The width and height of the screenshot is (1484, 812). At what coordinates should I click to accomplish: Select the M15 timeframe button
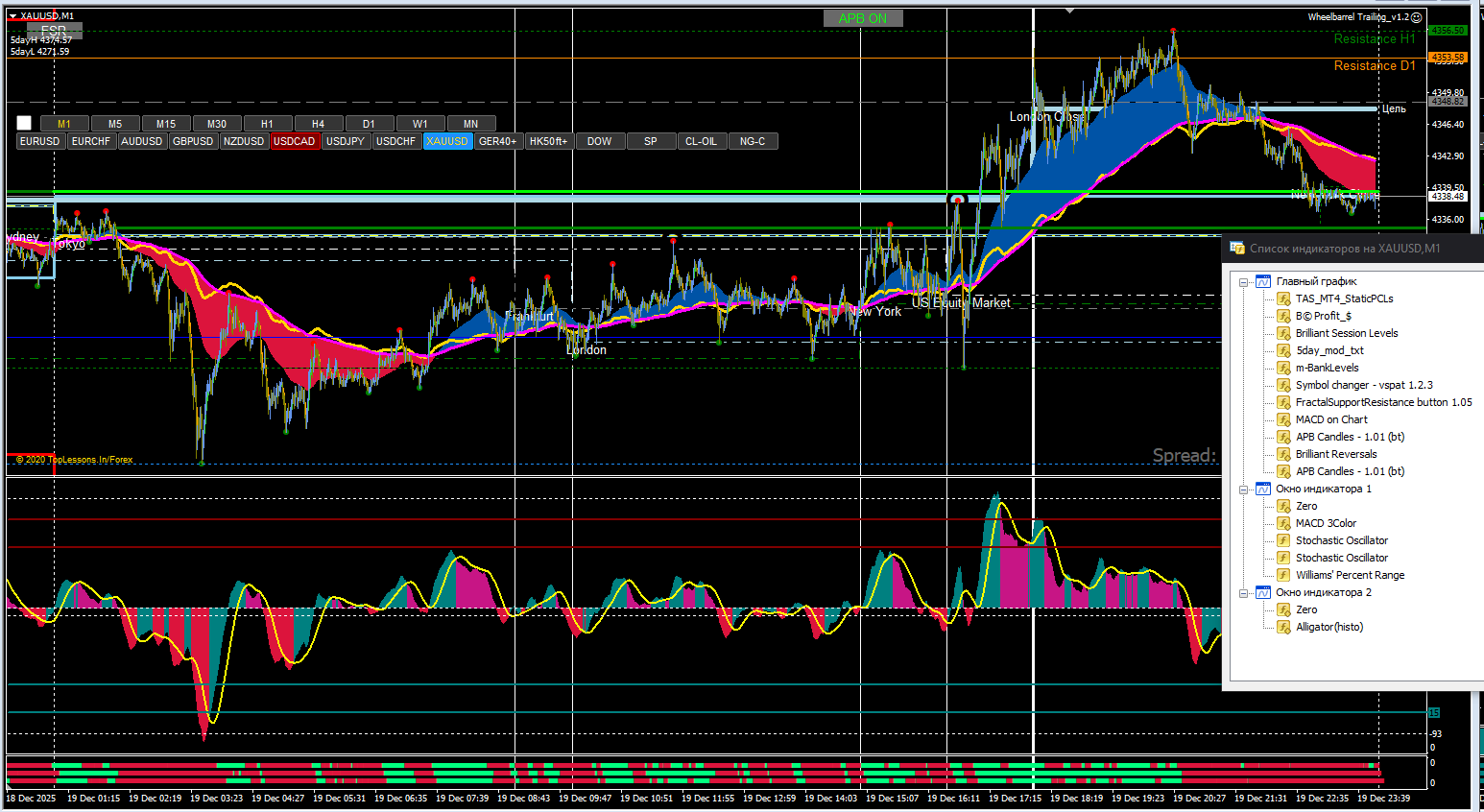(166, 124)
